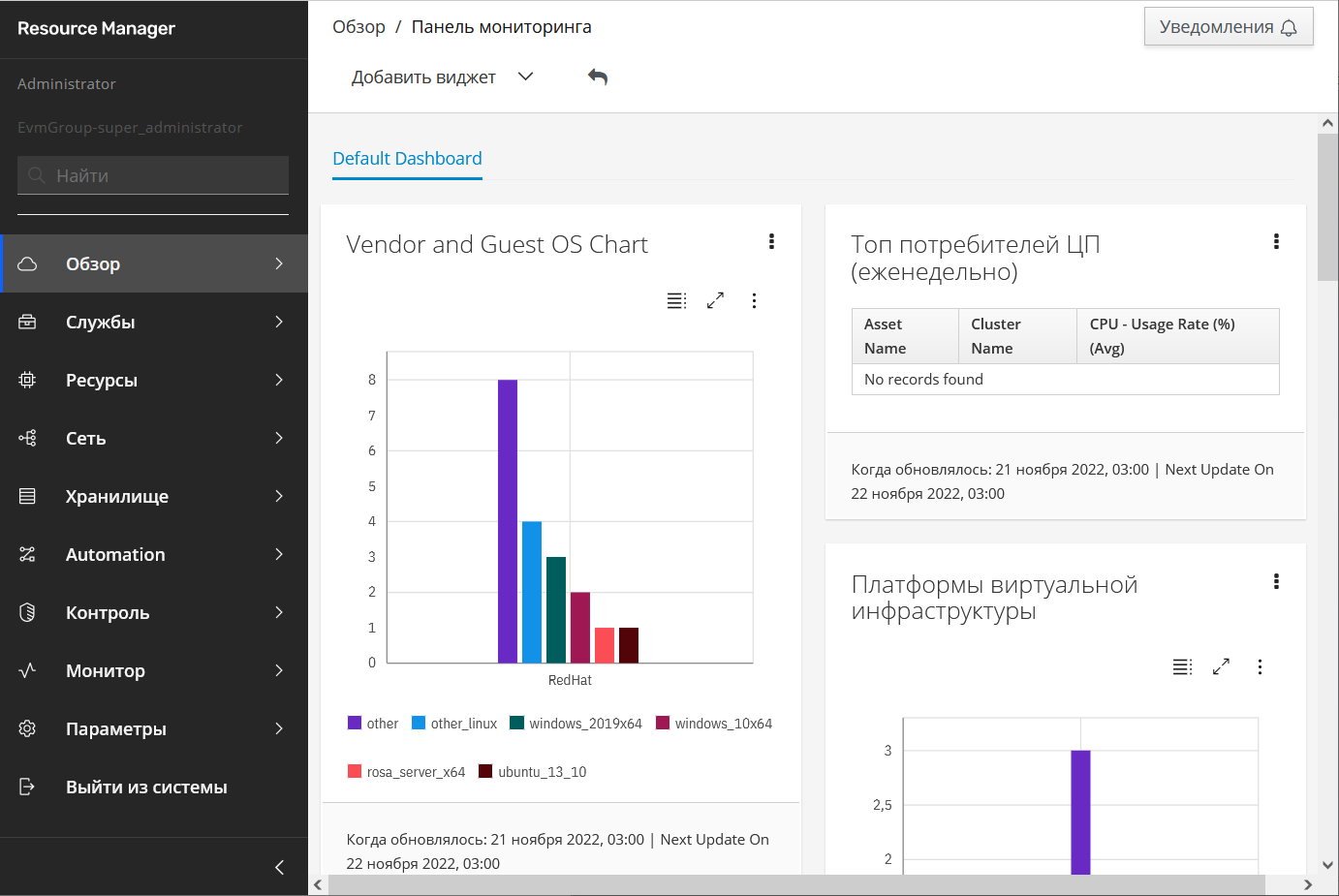The image size is (1339, 896).
Task: Open the Уведомления notifications button
Action: click(1228, 27)
